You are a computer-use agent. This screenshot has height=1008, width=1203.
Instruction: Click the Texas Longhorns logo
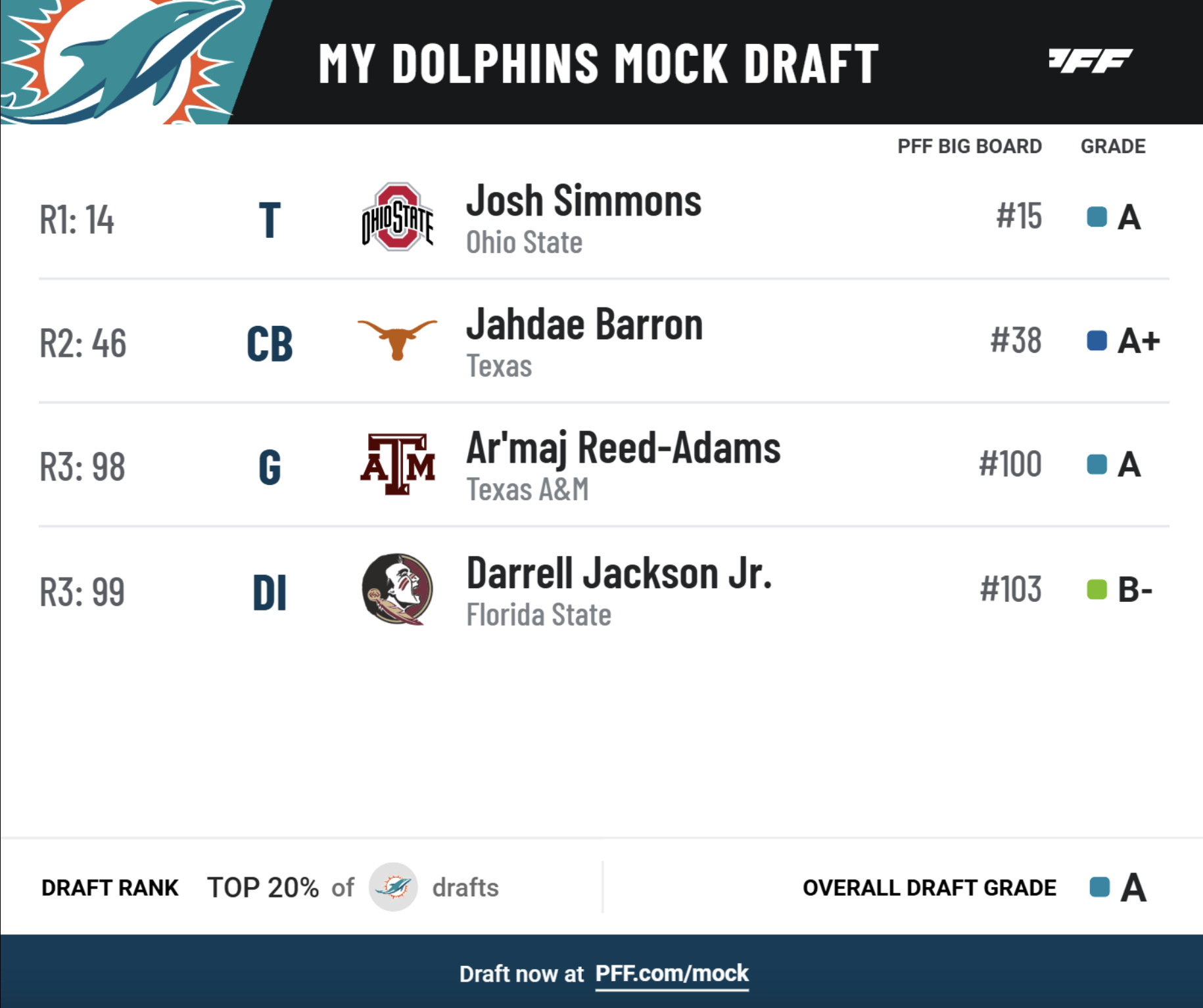(397, 338)
